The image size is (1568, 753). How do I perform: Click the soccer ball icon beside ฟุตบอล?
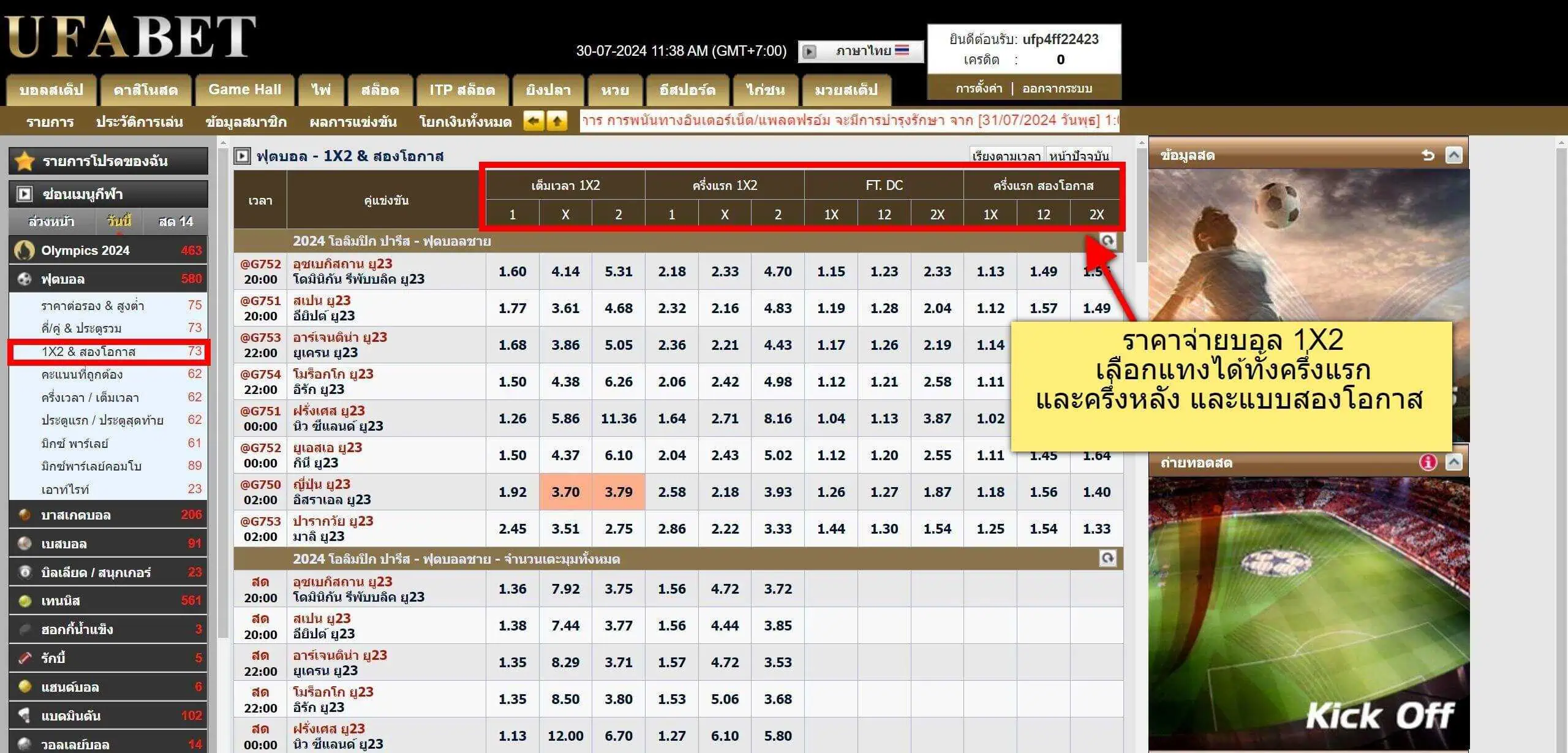[24, 279]
